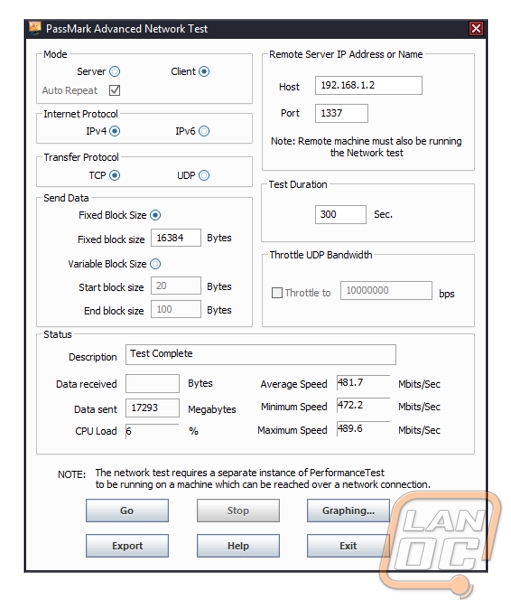The height and width of the screenshot is (600, 511).
Task: Select TCP transfer protocol
Action: point(114,175)
